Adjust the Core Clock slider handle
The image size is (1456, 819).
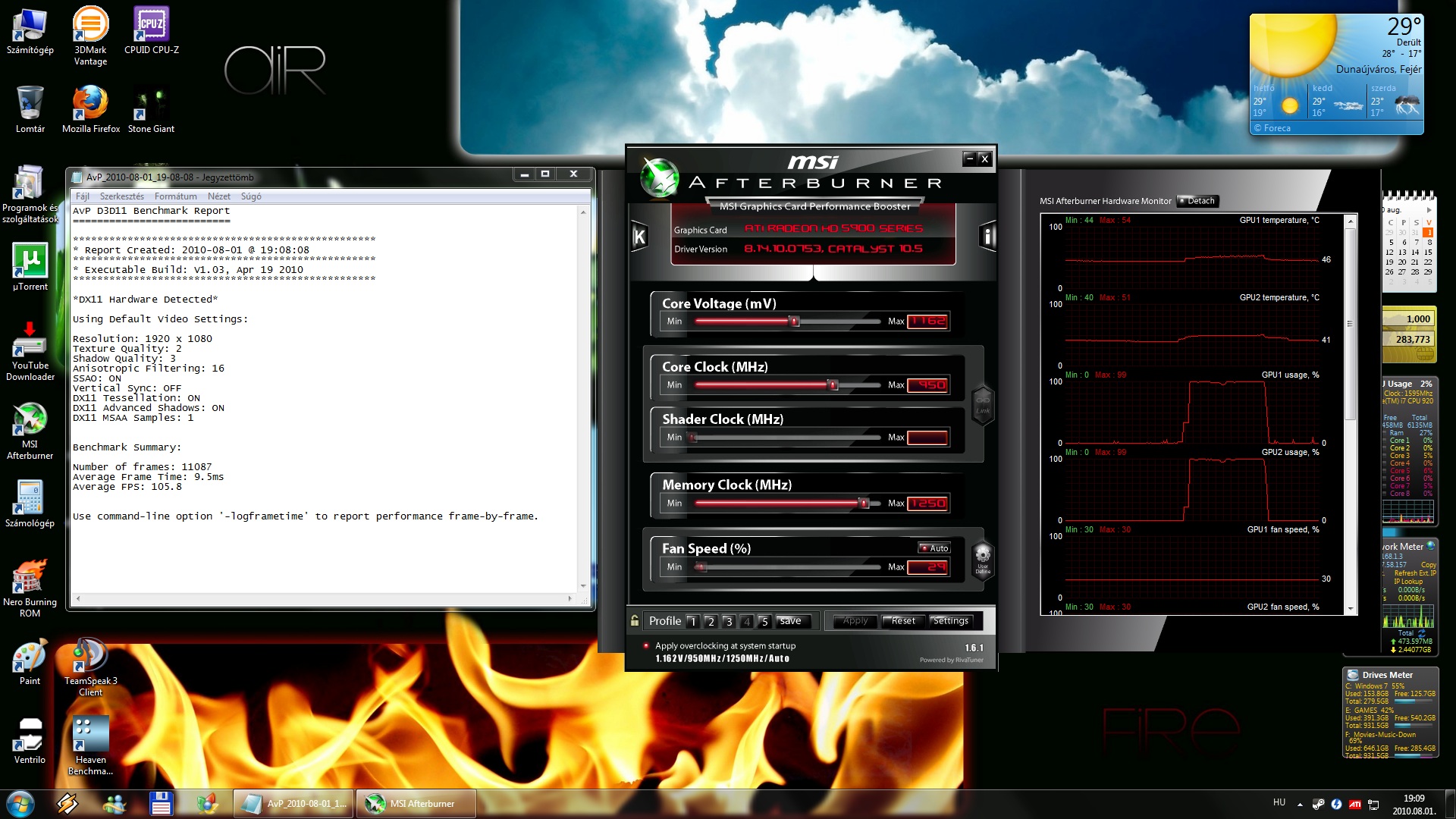pyautogui.click(x=833, y=385)
